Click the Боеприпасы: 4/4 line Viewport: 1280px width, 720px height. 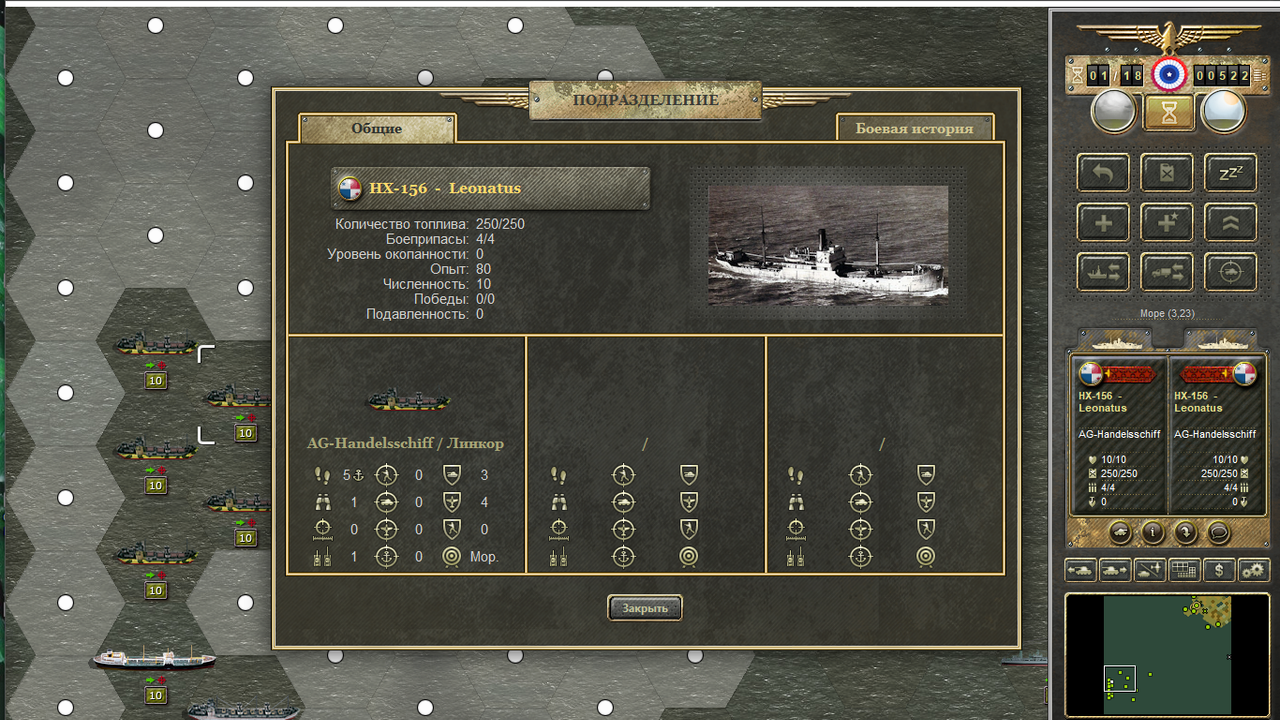(x=440, y=239)
